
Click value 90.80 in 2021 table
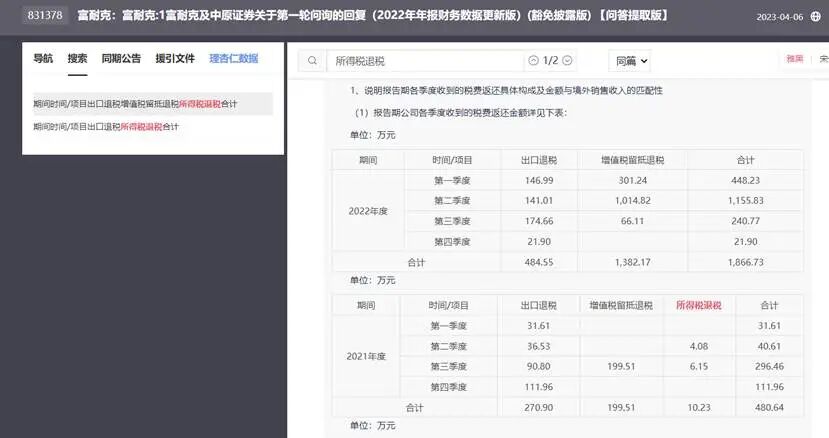pyautogui.click(x=538, y=367)
